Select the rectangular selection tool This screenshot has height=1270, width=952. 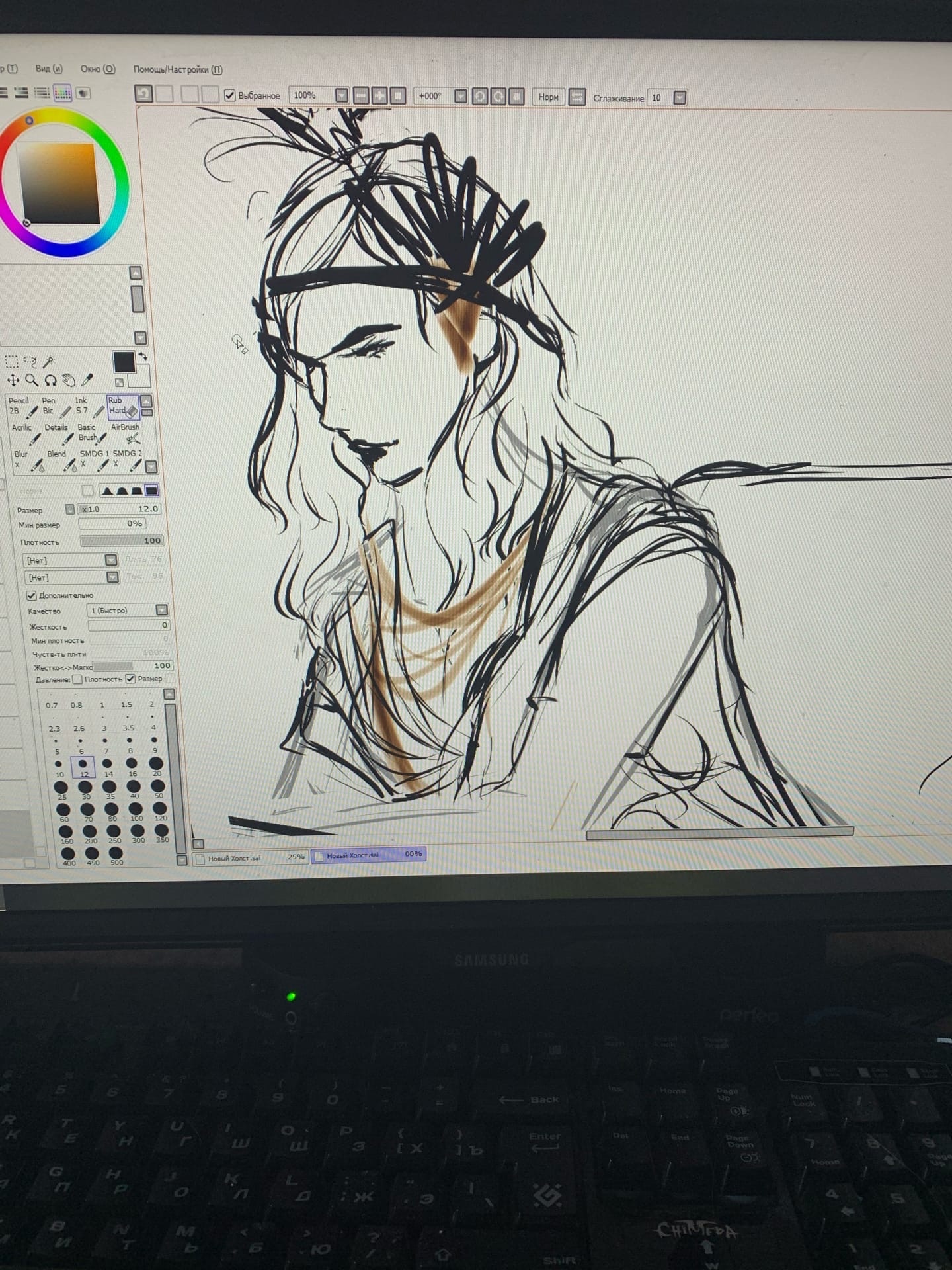pyautogui.click(x=12, y=361)
